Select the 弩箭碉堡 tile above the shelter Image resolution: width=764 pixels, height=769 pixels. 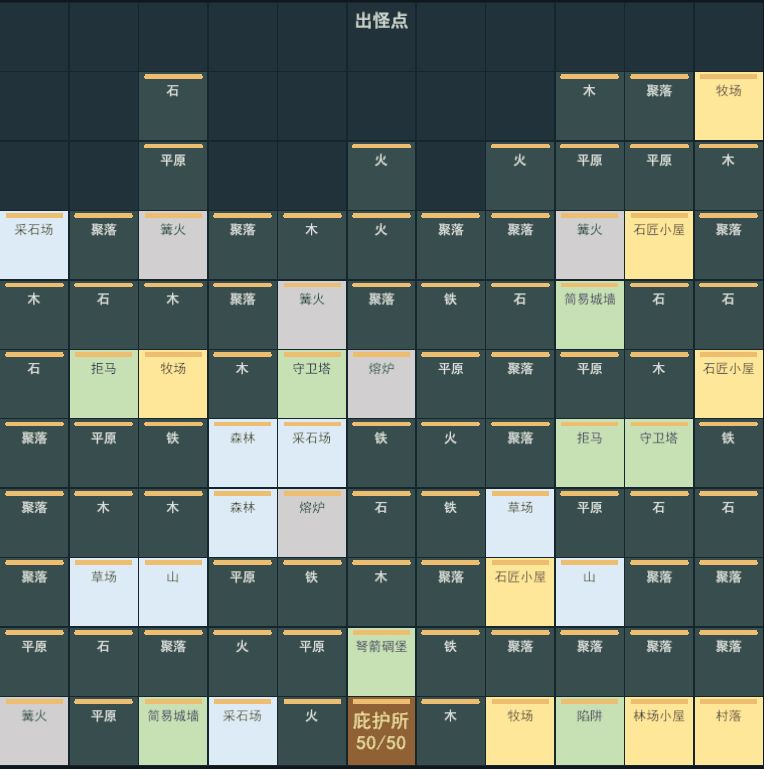pyautogui.click(x=381, y=661)
